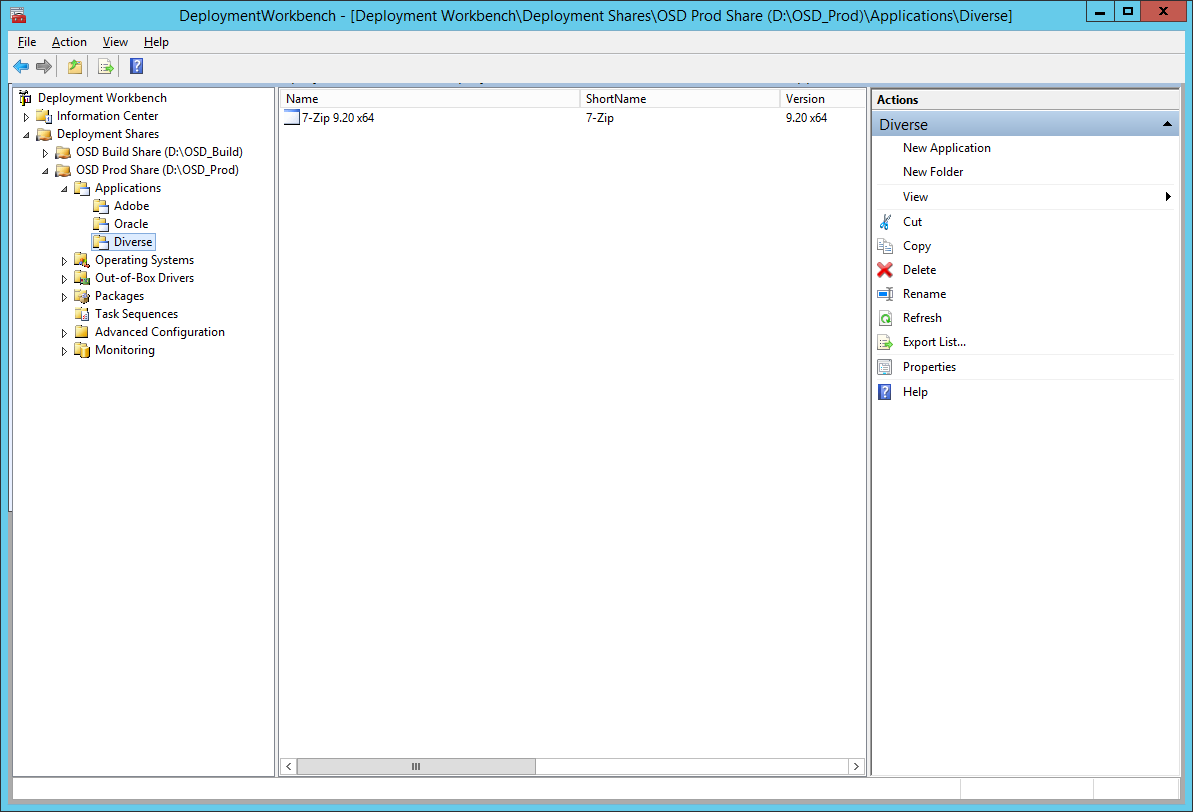Open the File menu
The image size is (1193, 812).
click(x=27, y=42)
